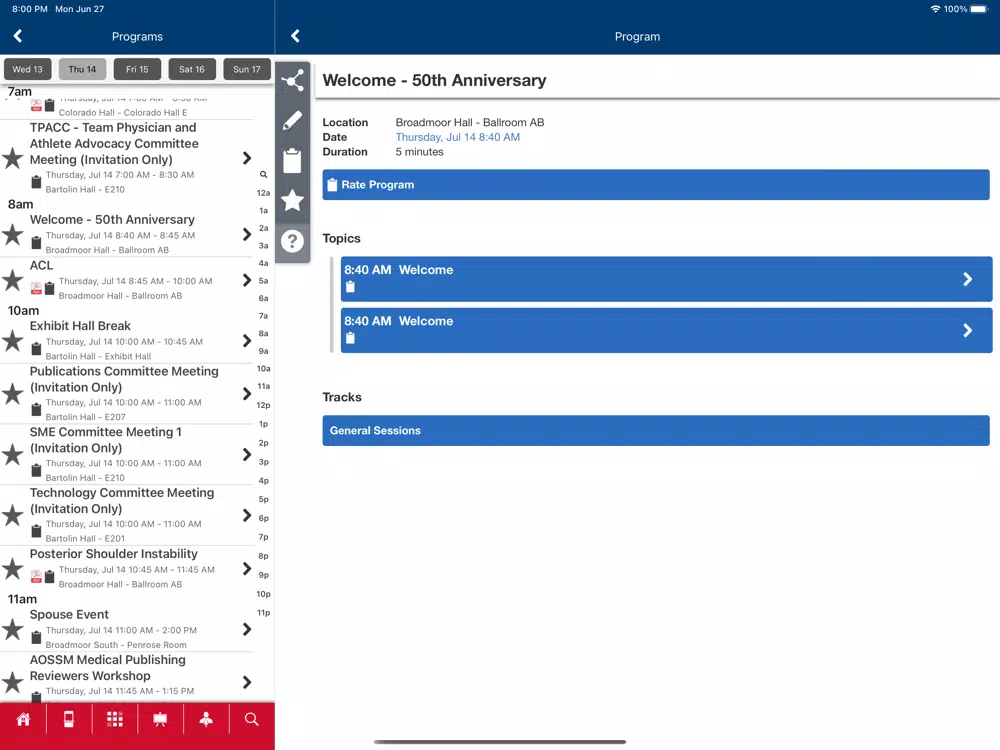The width and height of the screenshot is (1000, 750).
Task: Select the Thu 14 day tab
Action: pyautogui.click(x=82, y=69)
